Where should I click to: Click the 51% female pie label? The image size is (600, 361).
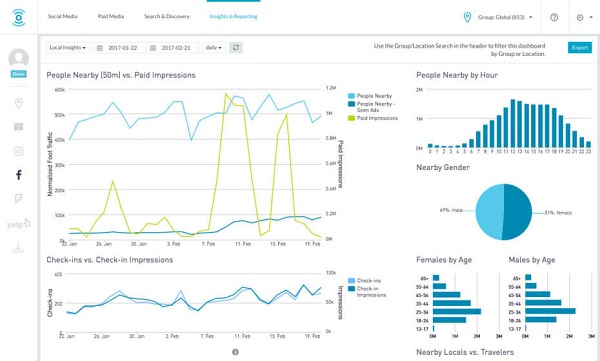coord(558,213)
